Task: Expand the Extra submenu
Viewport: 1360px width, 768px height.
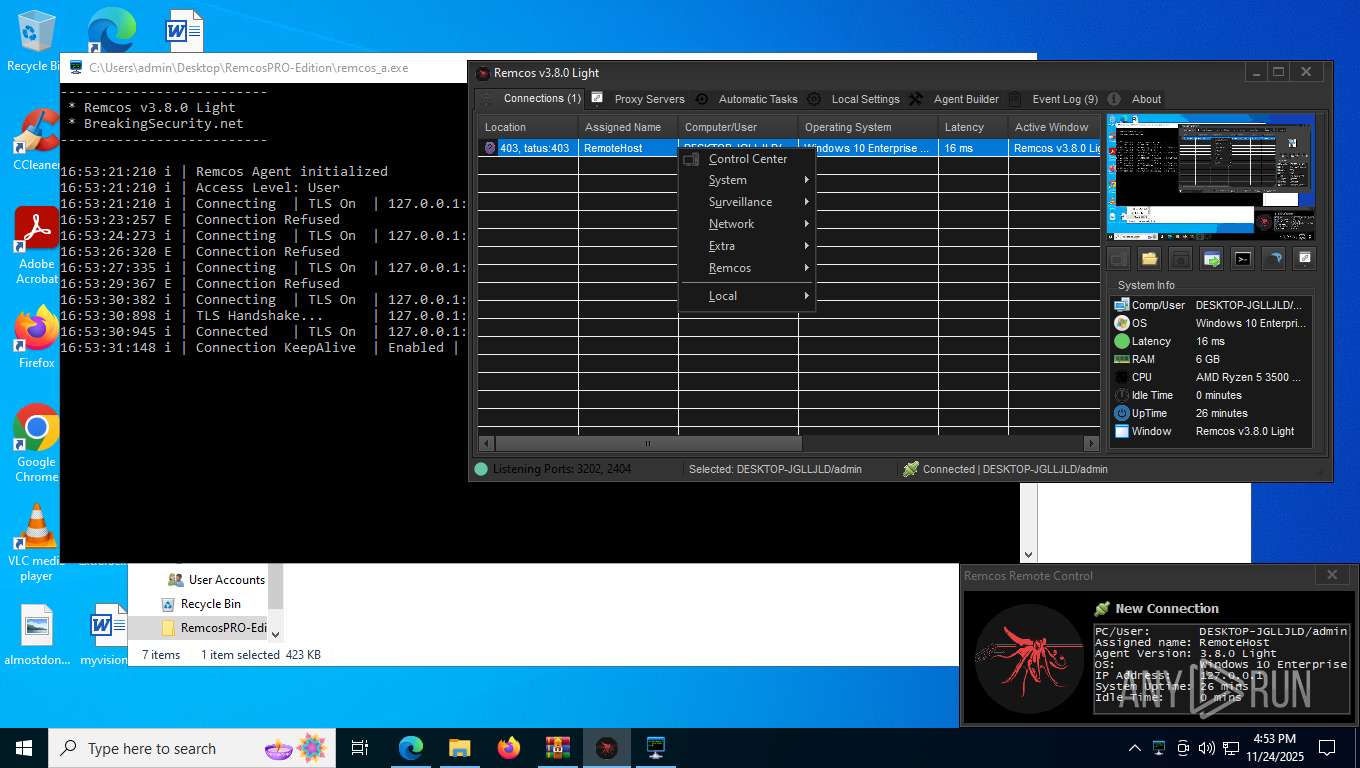Action: pos(747,246)
